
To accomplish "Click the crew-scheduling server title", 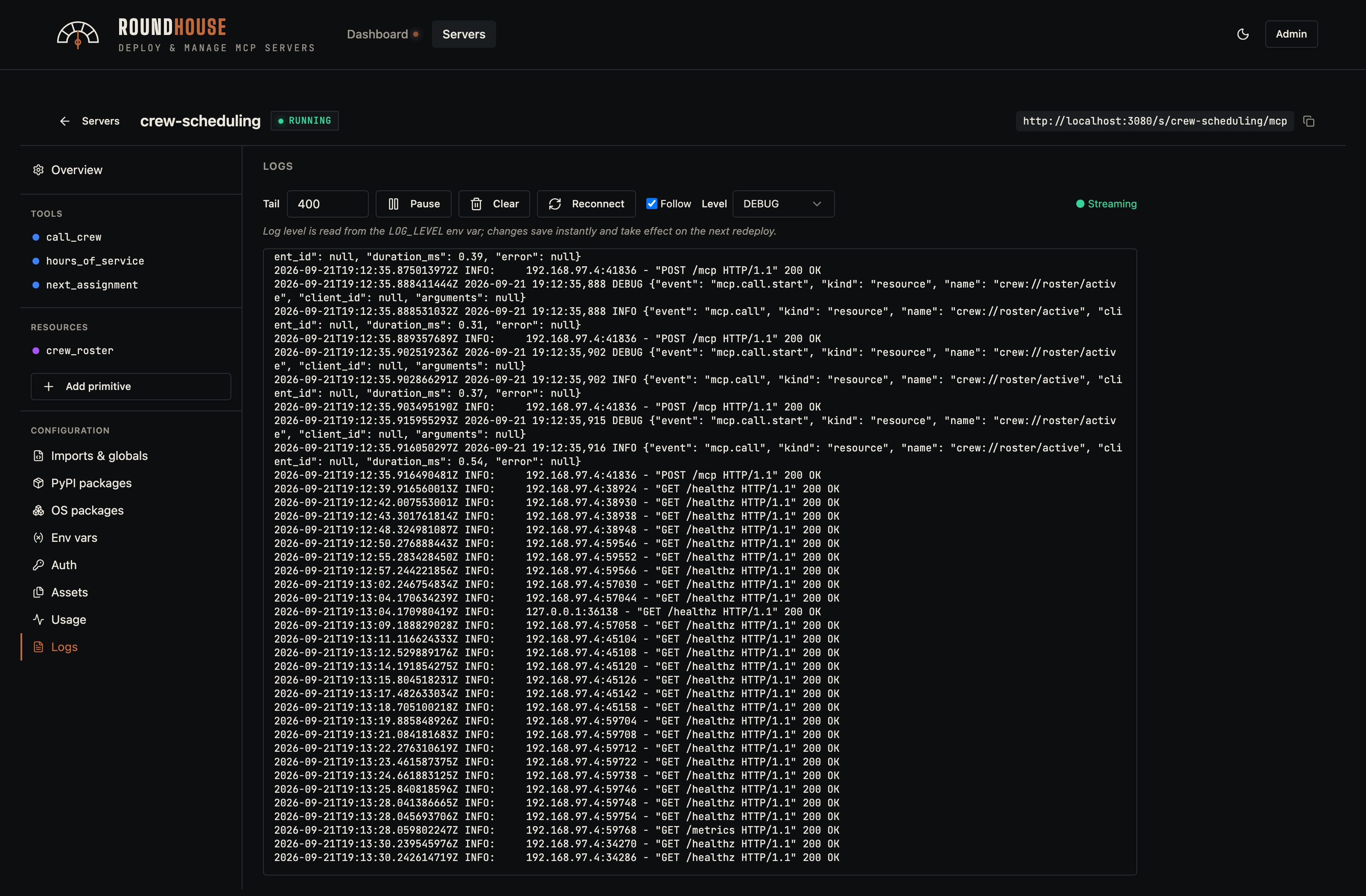I will (x=200, y=121).
